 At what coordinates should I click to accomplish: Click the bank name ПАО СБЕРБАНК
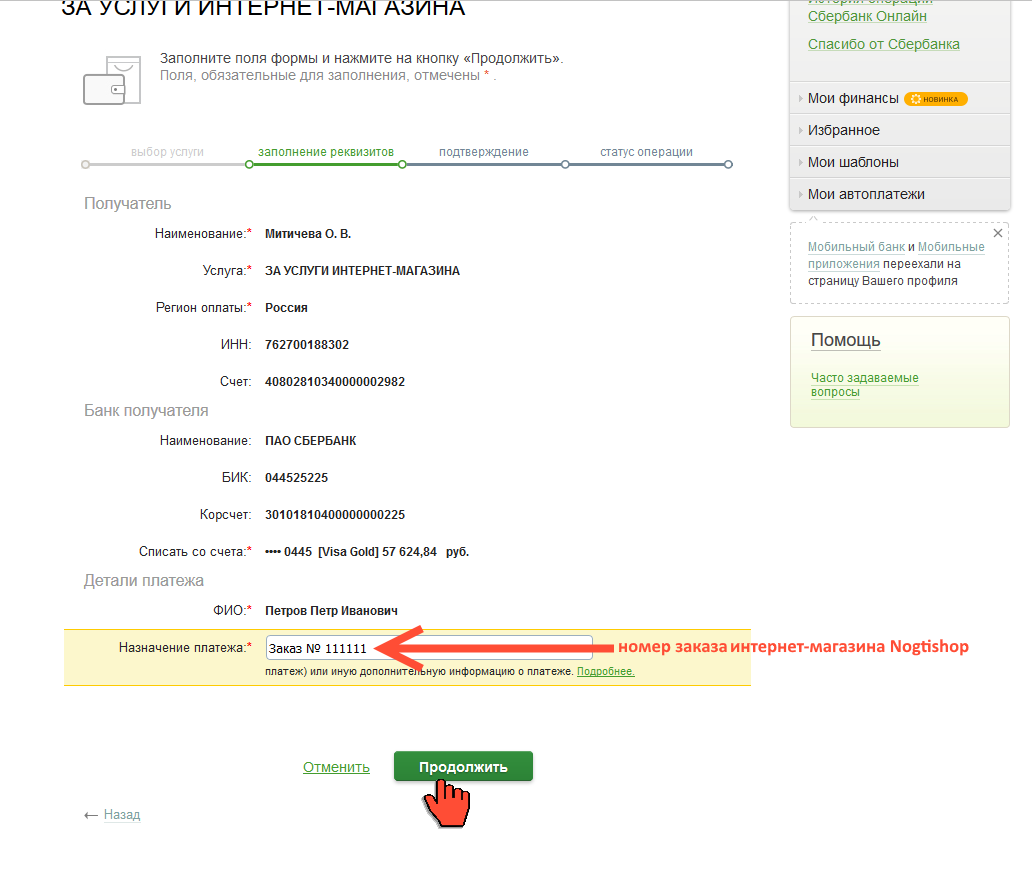[x=311, y=441]
